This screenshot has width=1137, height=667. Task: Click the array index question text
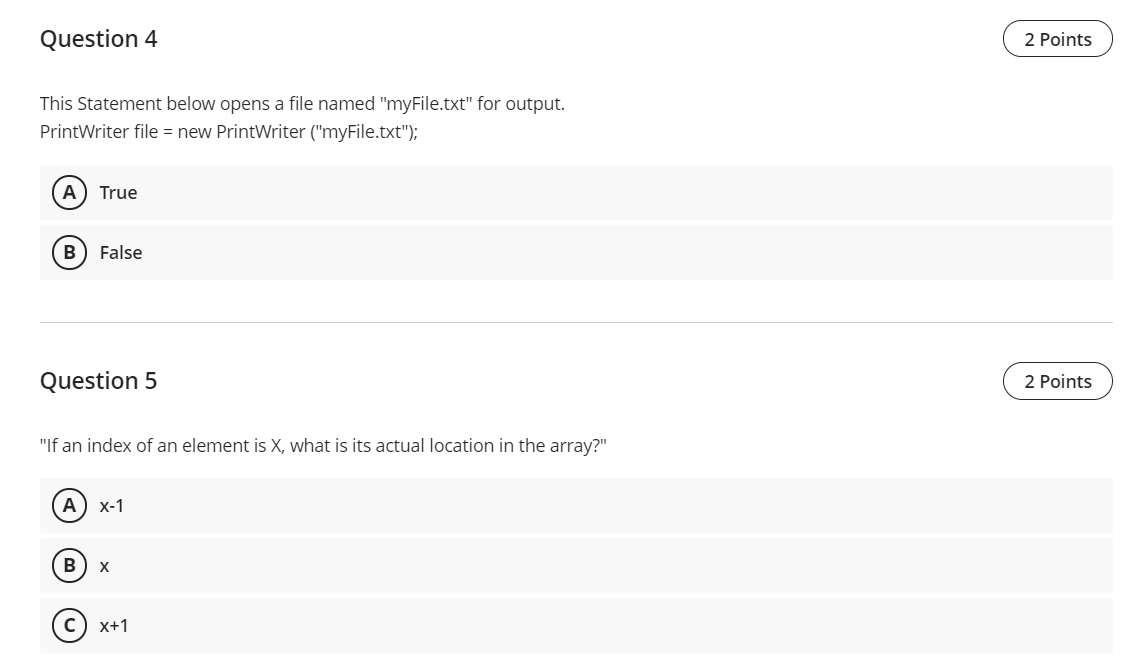(x=323, y=446)
